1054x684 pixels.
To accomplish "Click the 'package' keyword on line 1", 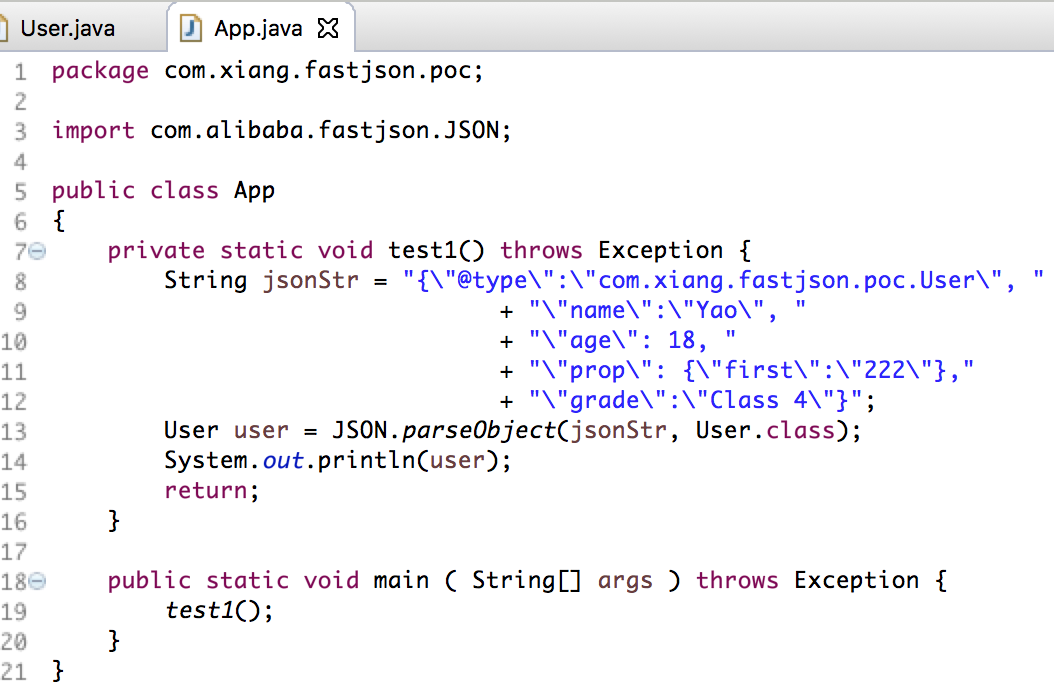I will (100, 71).
